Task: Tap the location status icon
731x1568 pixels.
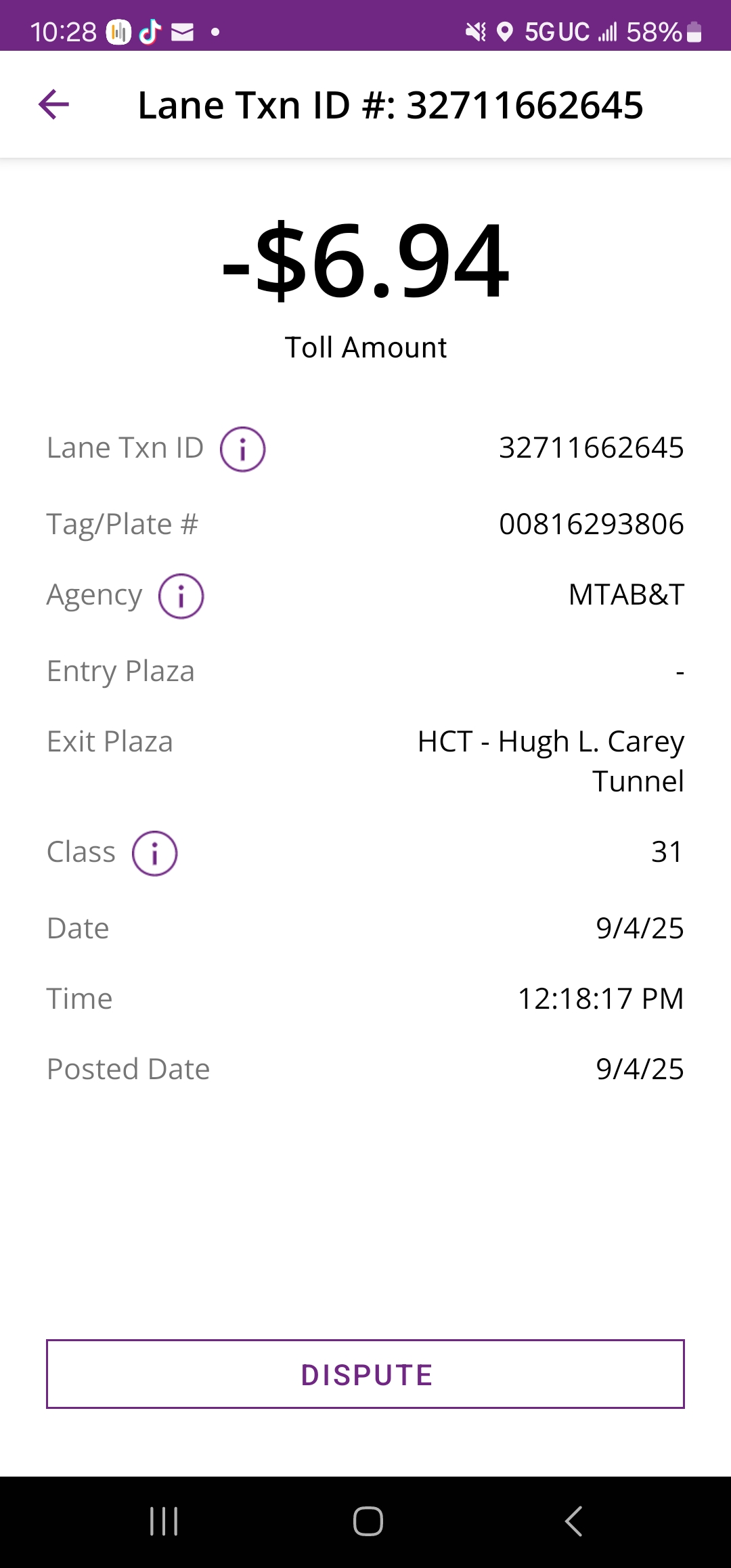Action: coord(504,32)
